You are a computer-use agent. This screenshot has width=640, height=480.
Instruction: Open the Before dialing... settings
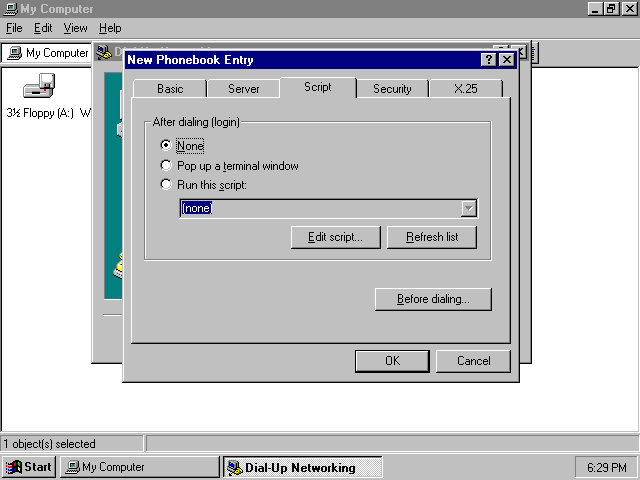433,299
